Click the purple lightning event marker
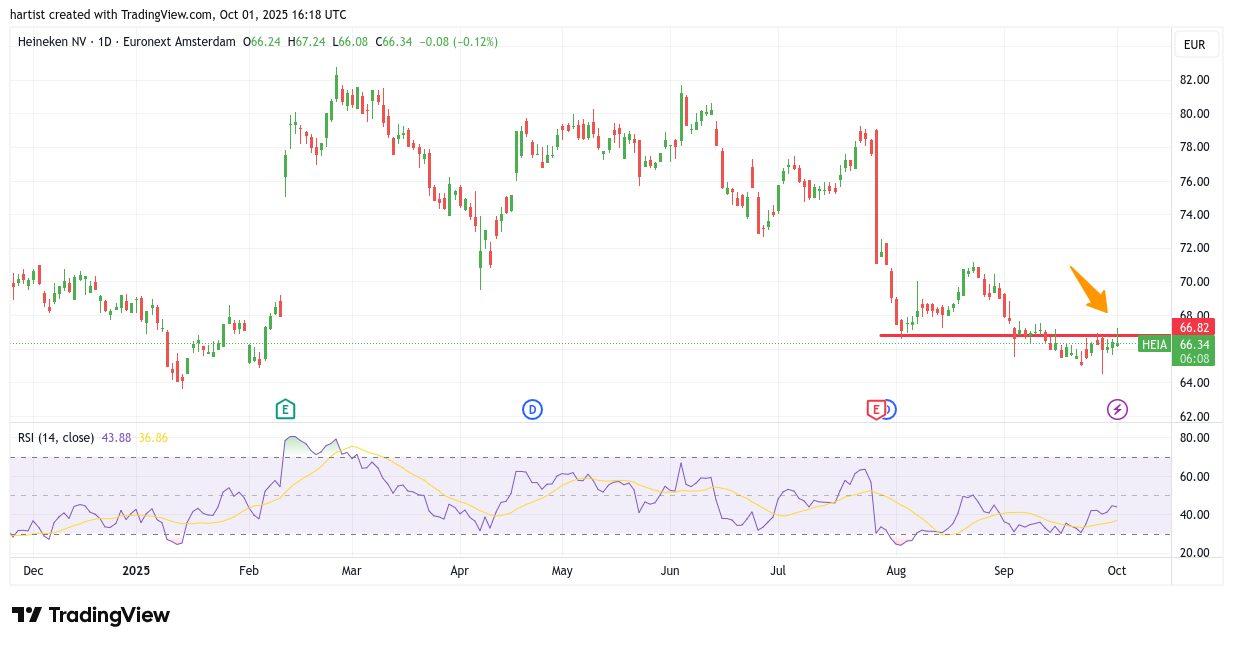Screen dimensions: 1233x645 (1117, 409)
